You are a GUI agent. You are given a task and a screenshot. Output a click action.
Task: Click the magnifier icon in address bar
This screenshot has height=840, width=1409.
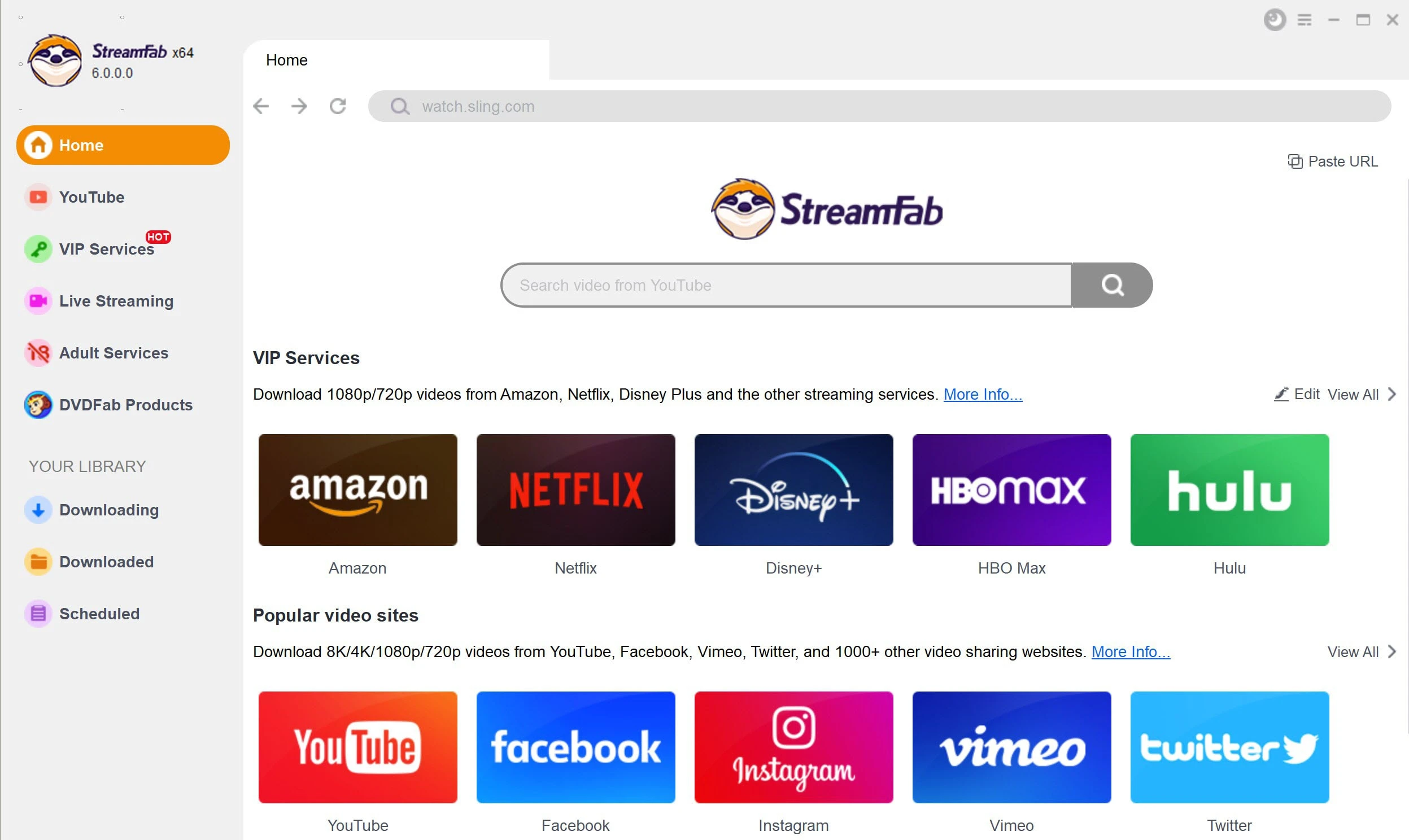pyautogui.click(x=400, y=107)
